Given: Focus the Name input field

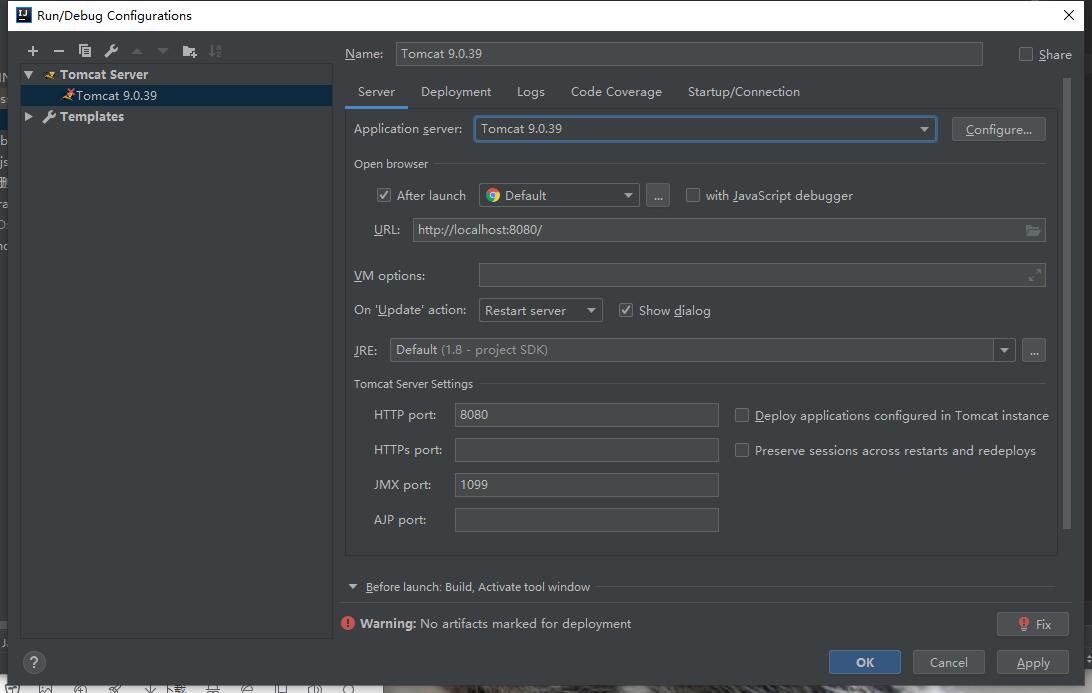Looking at the screenshot, I should pos(689,54).
